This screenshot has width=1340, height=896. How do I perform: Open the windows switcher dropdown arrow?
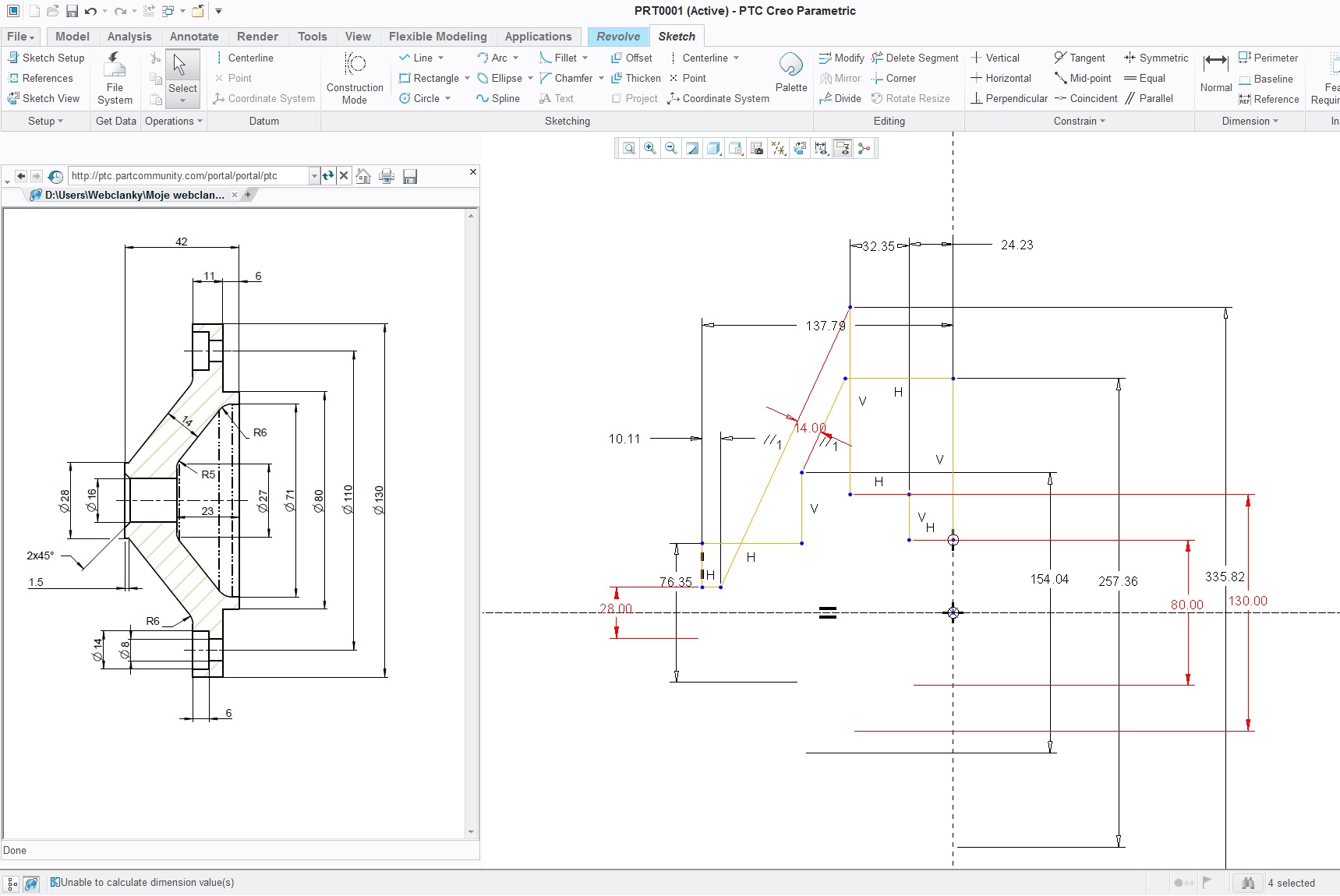click(182, 12)
